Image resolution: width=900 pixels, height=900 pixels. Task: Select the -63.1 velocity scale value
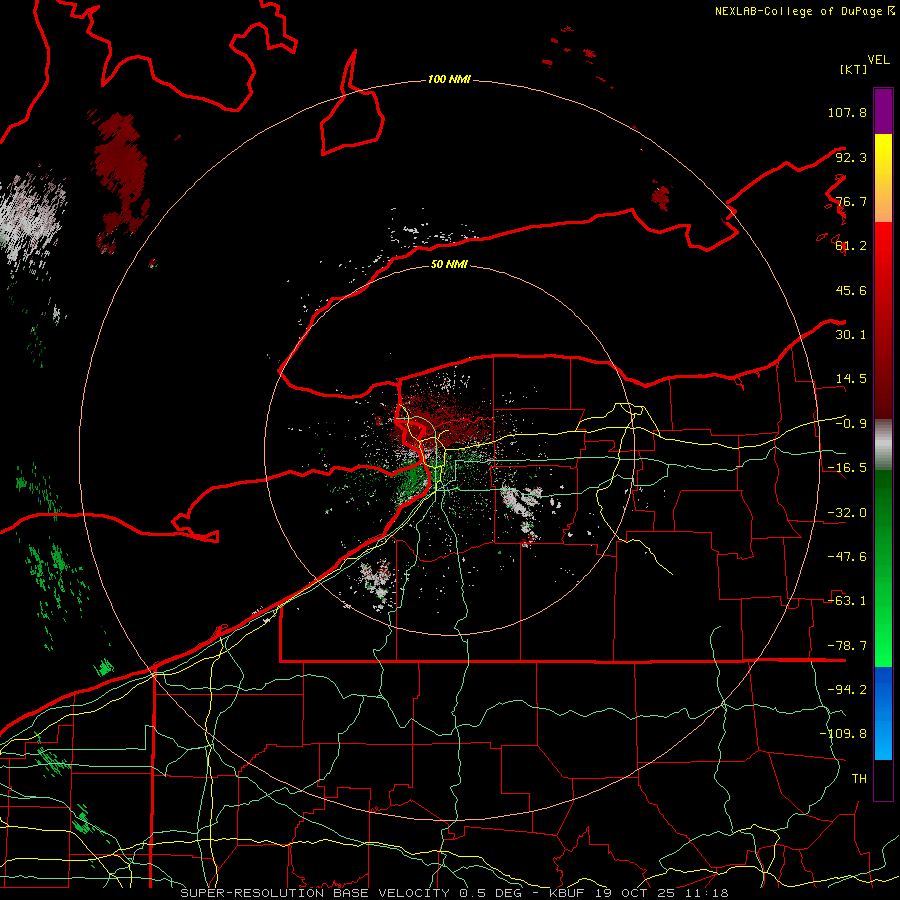point(847,601)
